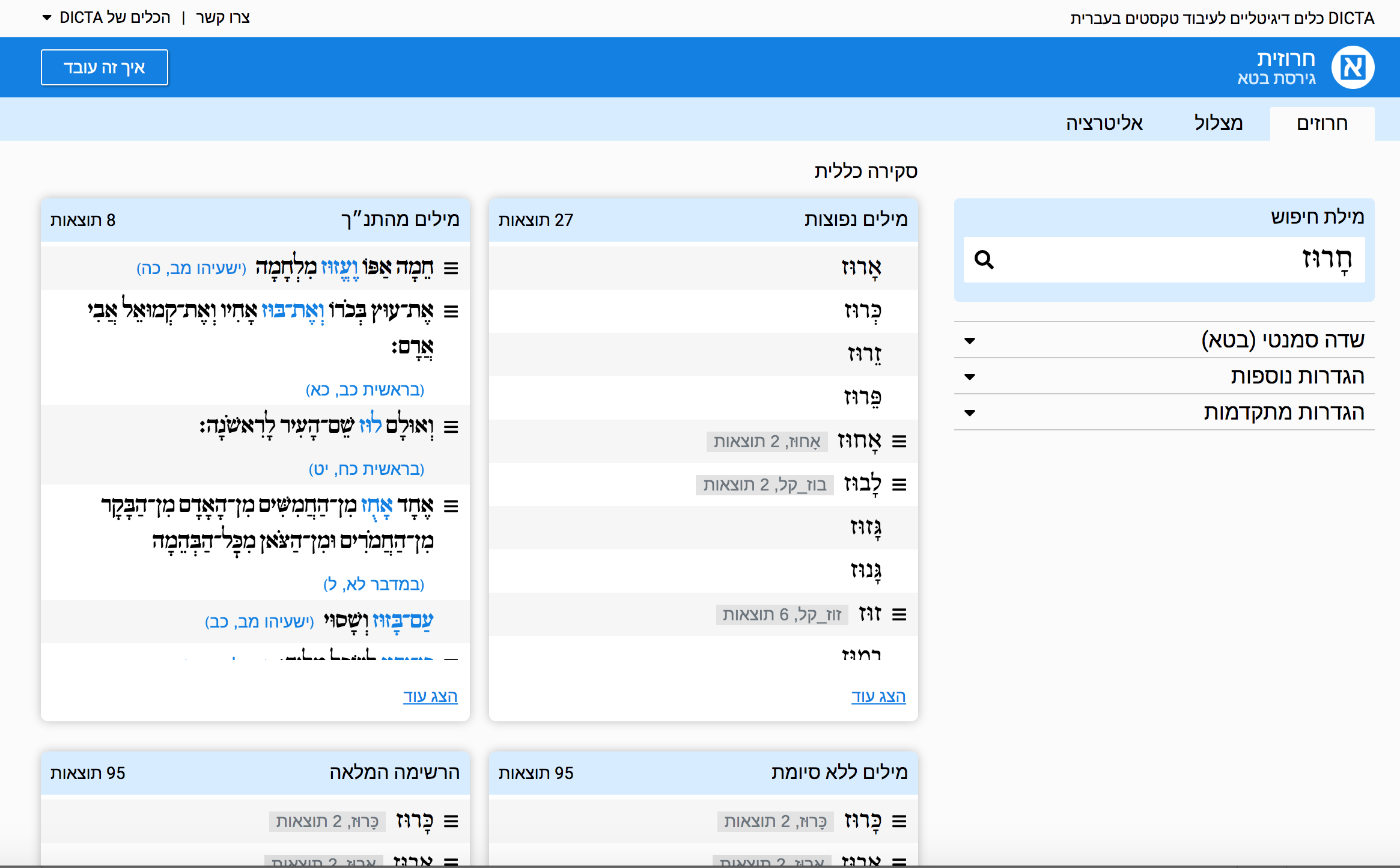
Task: Click the magnifying glass search icon
Action: point(984,260)
